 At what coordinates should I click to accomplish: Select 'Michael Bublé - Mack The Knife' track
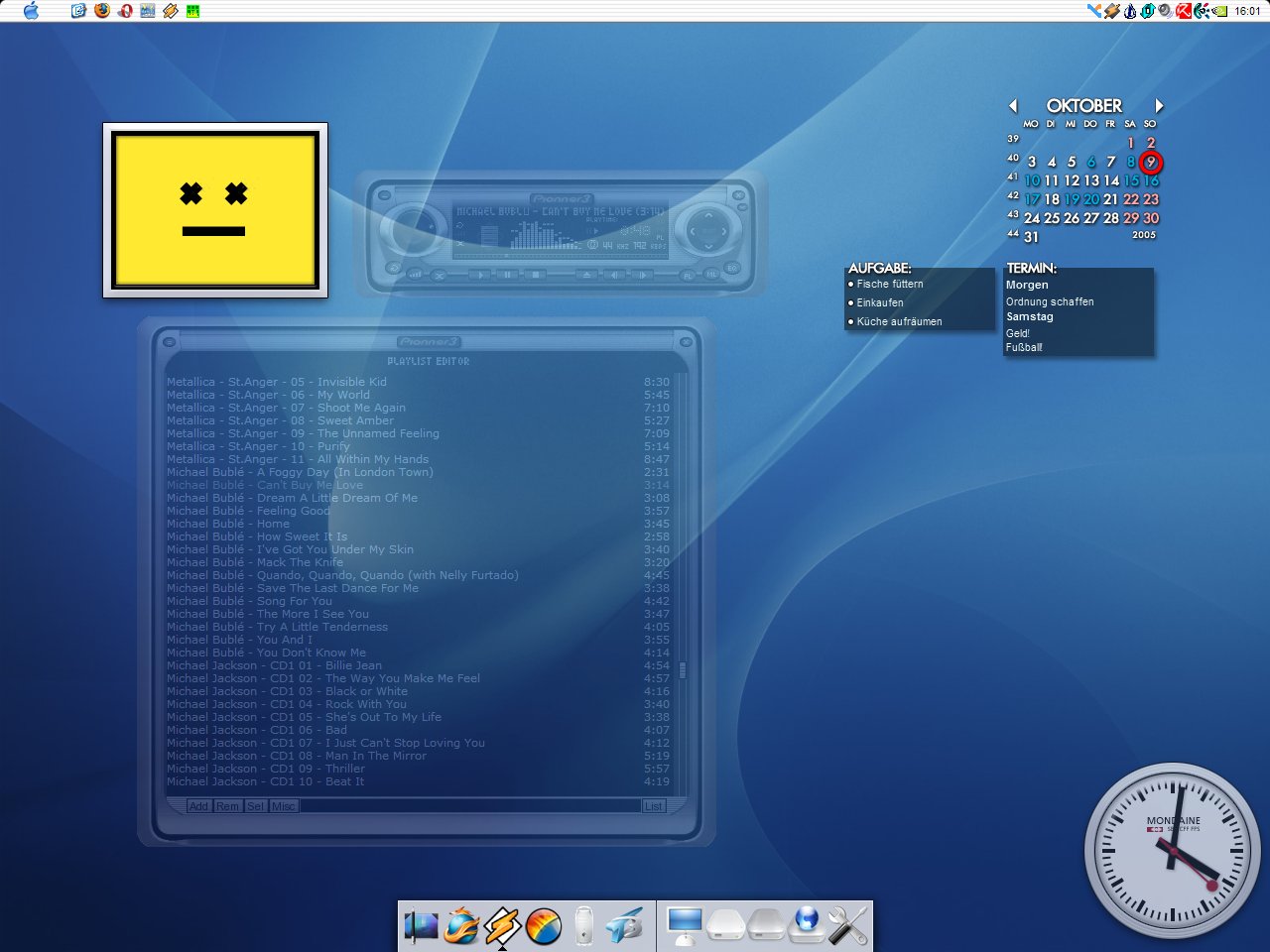tap(418, 562)
